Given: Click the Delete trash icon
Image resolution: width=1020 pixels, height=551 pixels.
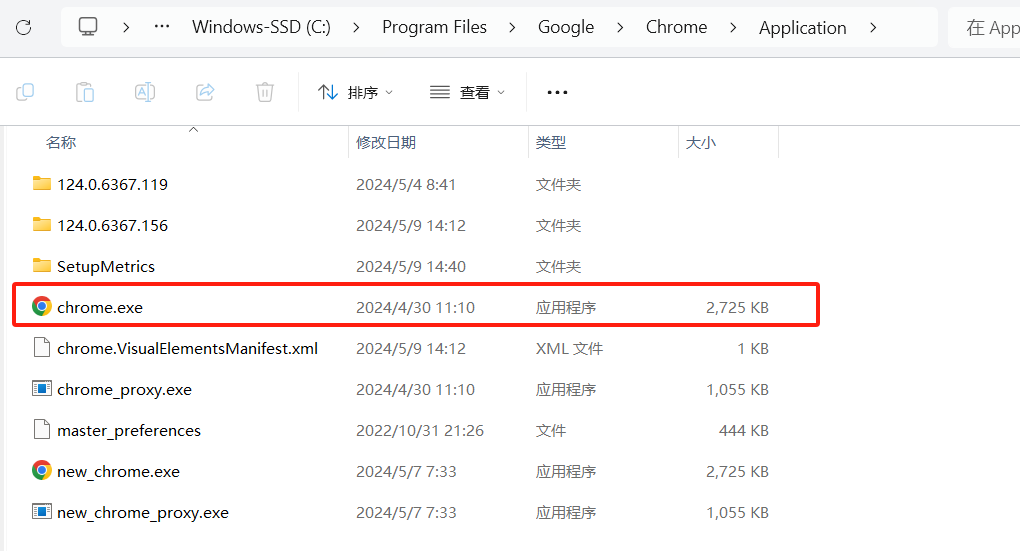Looking at the screenshot, I should click(265, 92).
